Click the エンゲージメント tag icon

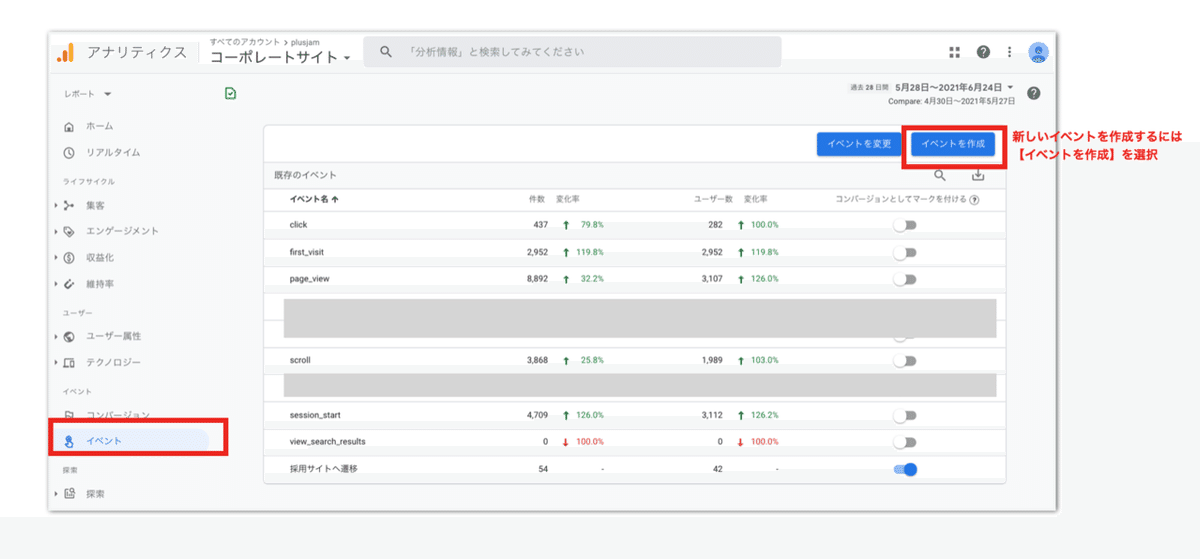(69, 231)
